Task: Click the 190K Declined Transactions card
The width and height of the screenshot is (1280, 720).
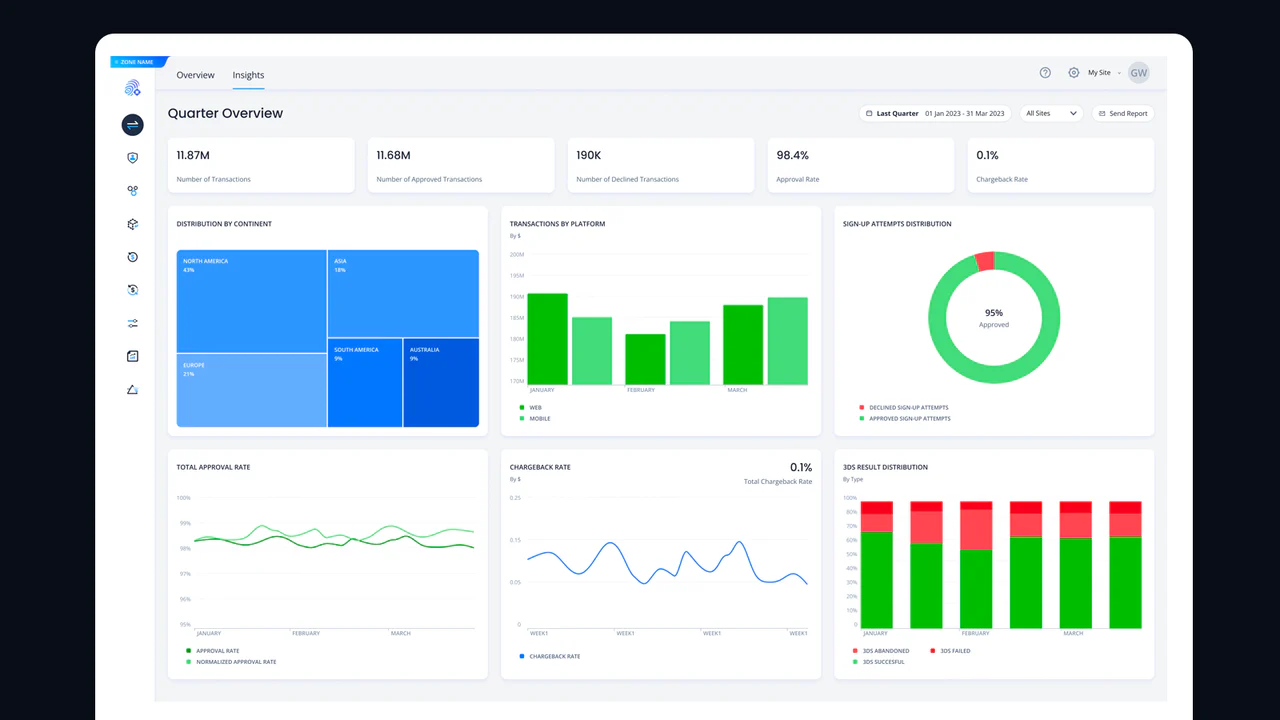Action: [x=661, y=165]
